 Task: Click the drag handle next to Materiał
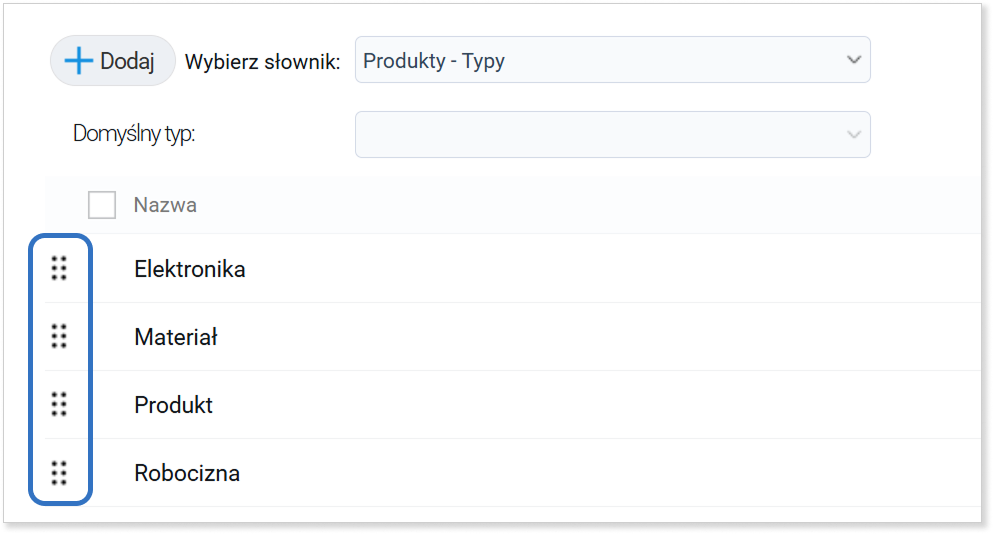59,336
